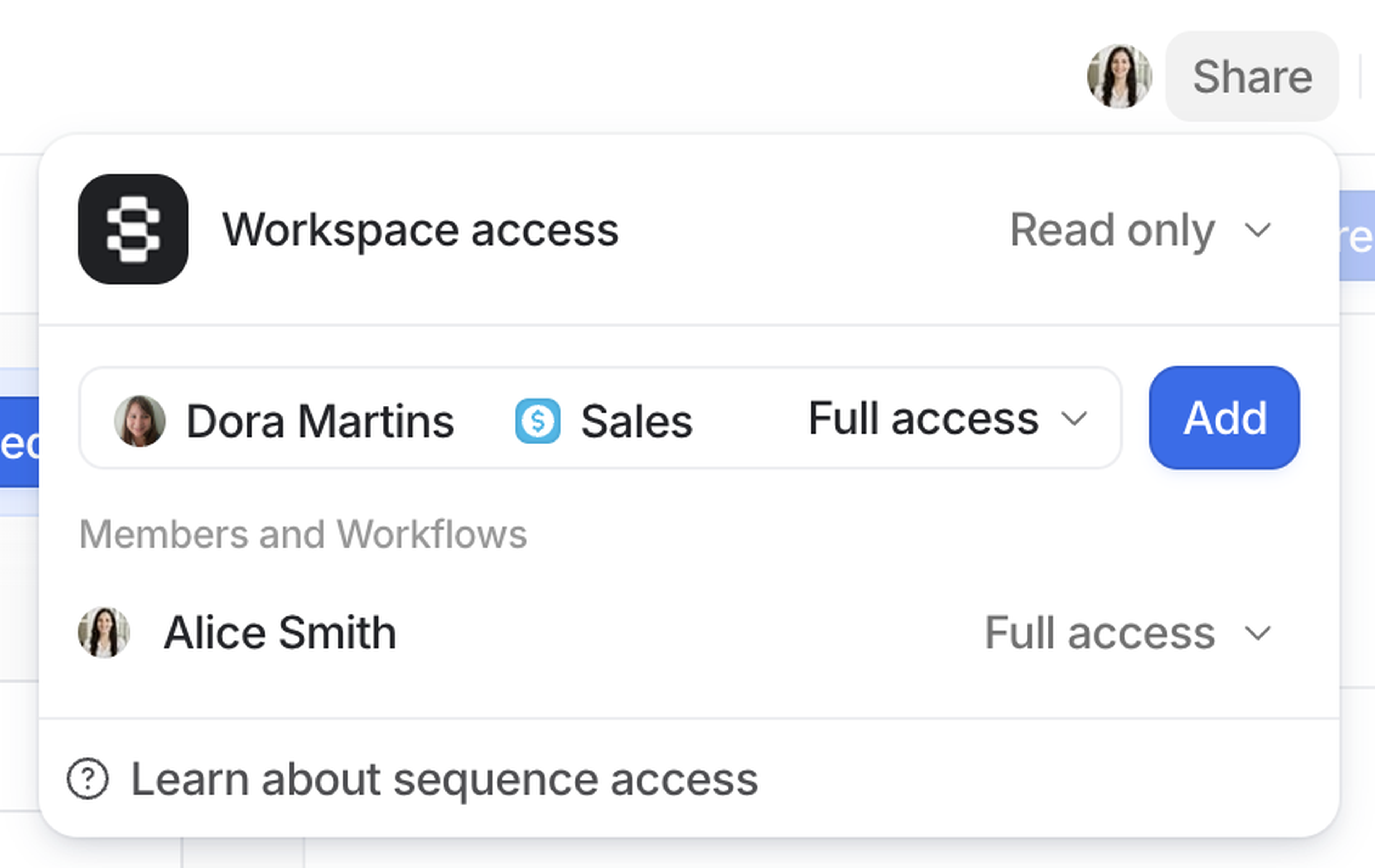Viewport: 1375px width, 868px height.
Task: Click the Members and Workflows heading
Action: [303, 535]
